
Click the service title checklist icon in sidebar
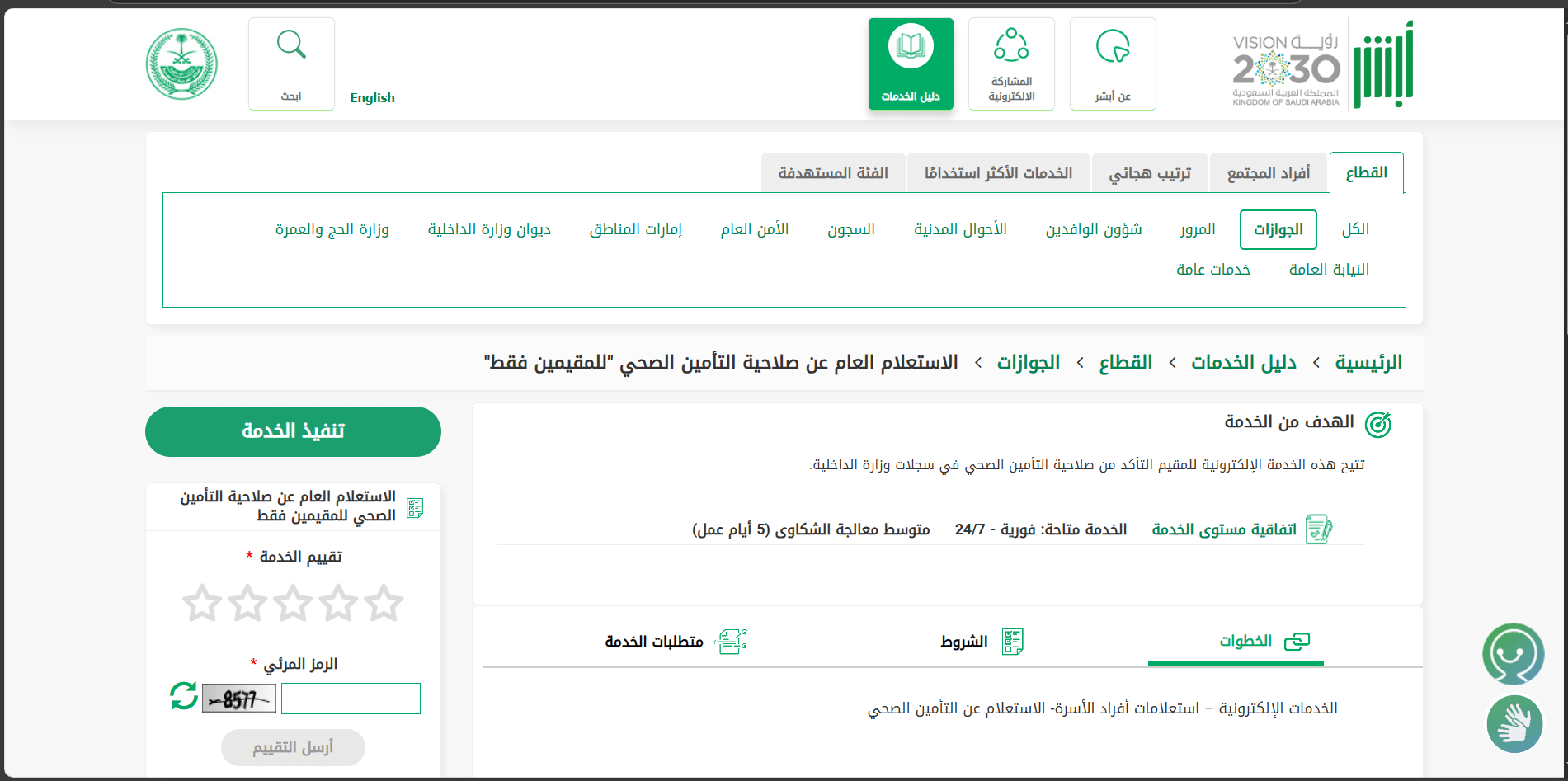pyautogui.click(x=416, y=508)
